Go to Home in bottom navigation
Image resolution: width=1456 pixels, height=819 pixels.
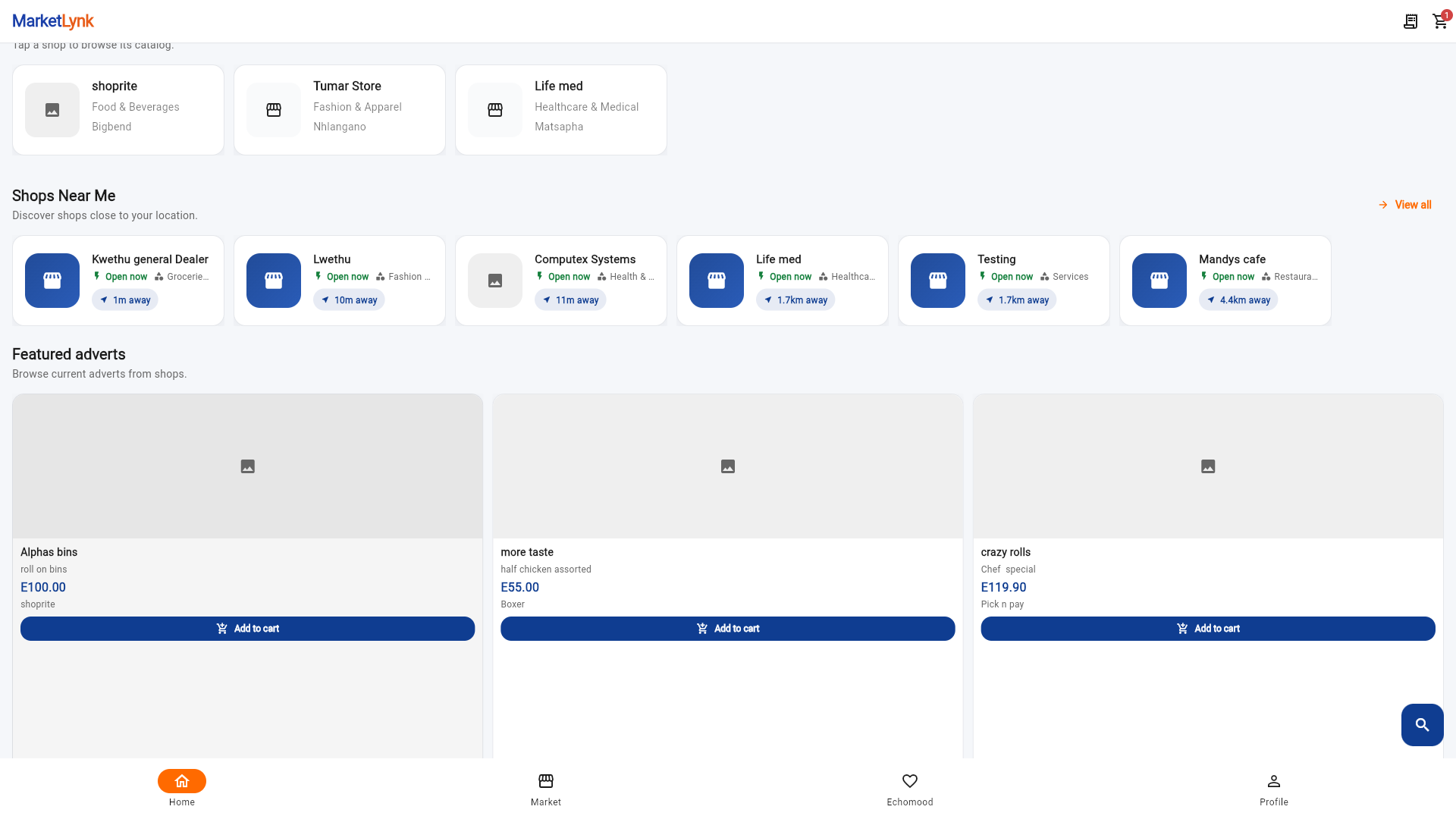click(x=182, y=789)
